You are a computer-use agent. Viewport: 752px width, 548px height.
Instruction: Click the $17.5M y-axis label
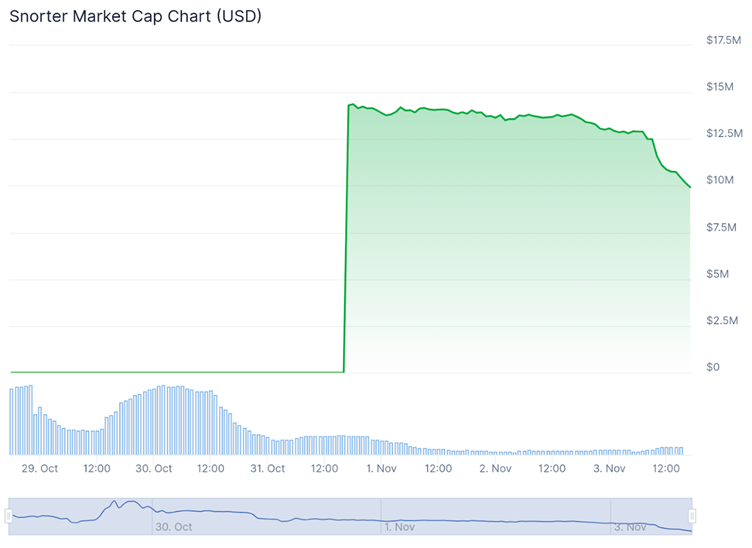click(x=723, y=40)
